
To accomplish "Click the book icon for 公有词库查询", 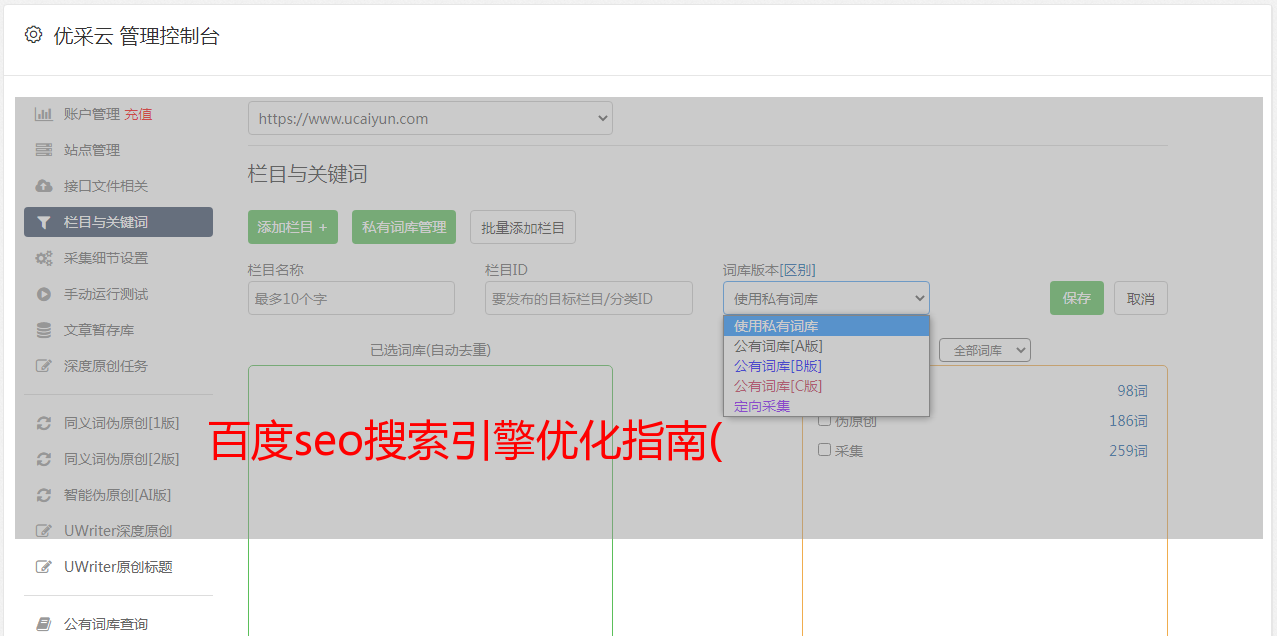I will tap(43, 624).
